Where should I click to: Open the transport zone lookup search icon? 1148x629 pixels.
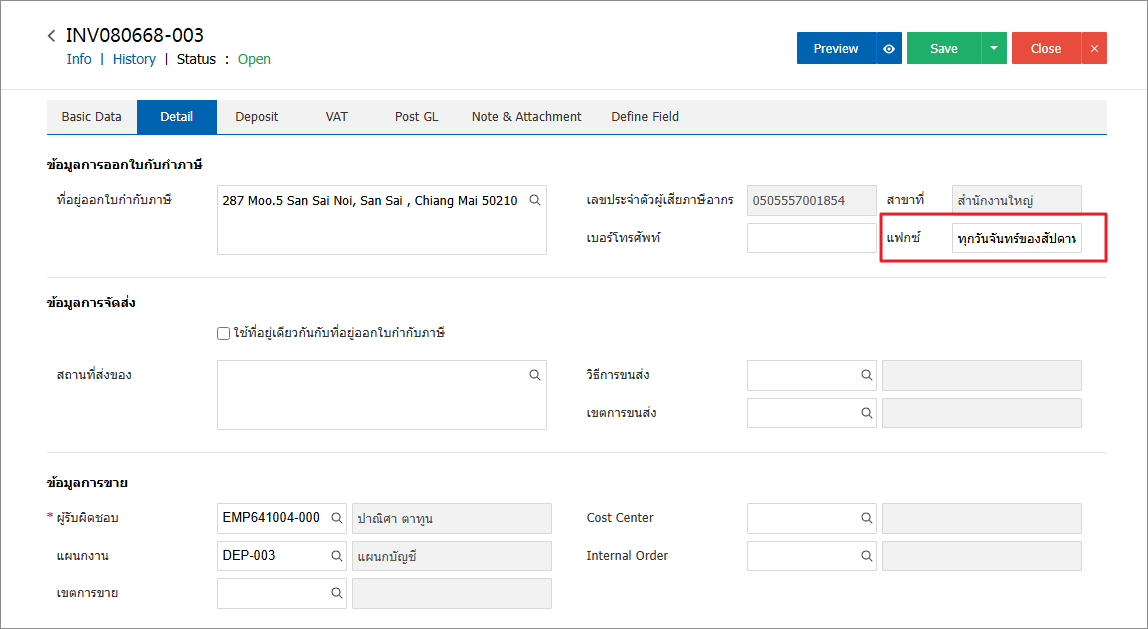tap(866, 413)
